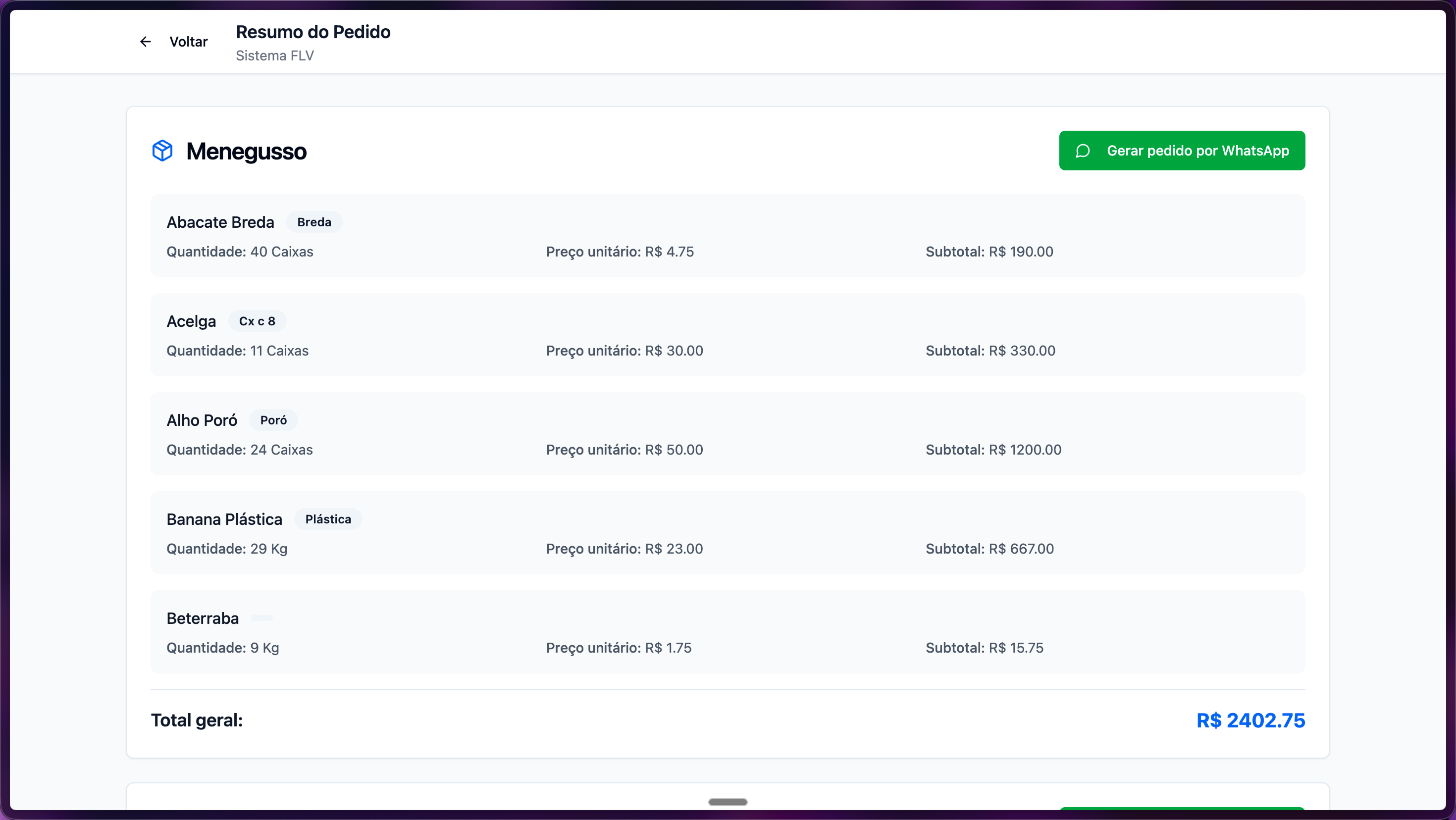Click the Total geral amount R$ 2402.75
Viewport: 1456px width, 820px height.
(1250, 720)
